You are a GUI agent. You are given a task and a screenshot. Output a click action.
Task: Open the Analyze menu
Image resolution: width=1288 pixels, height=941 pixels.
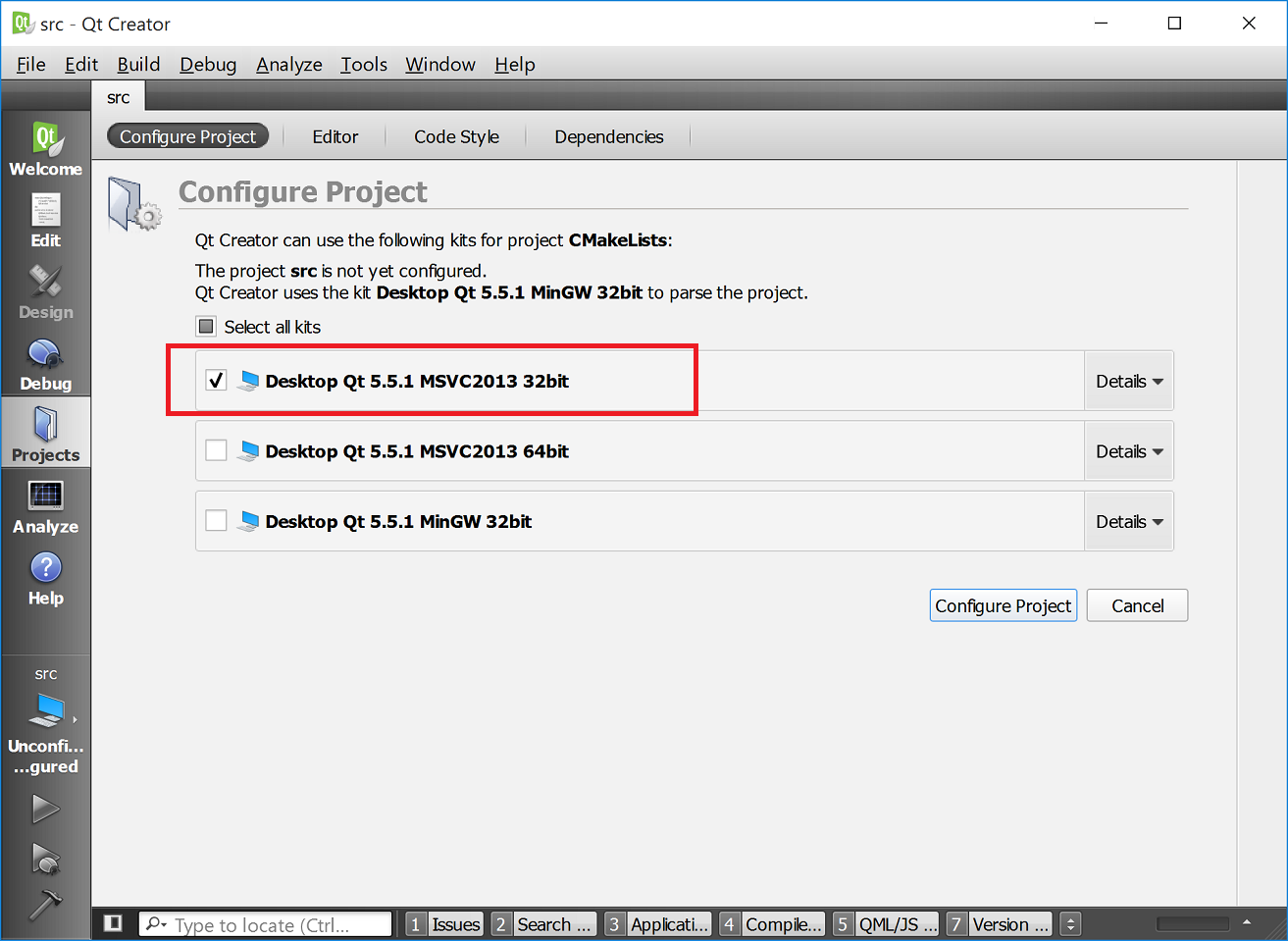289,64
